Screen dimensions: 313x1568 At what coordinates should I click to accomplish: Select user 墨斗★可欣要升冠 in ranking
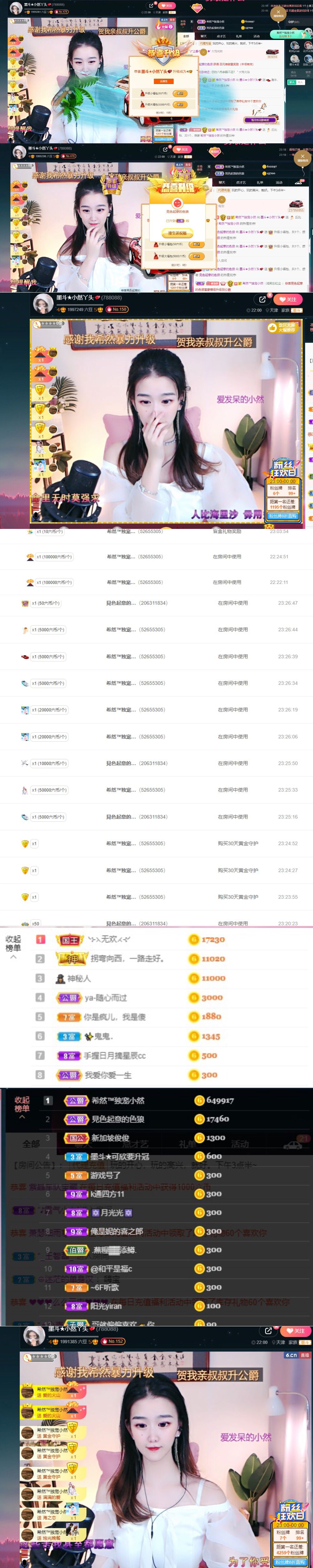[x=120, y=1157]
